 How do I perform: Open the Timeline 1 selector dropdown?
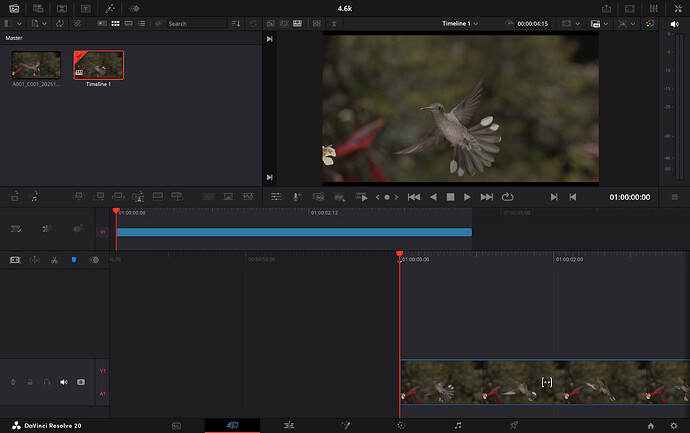point(460,23)
